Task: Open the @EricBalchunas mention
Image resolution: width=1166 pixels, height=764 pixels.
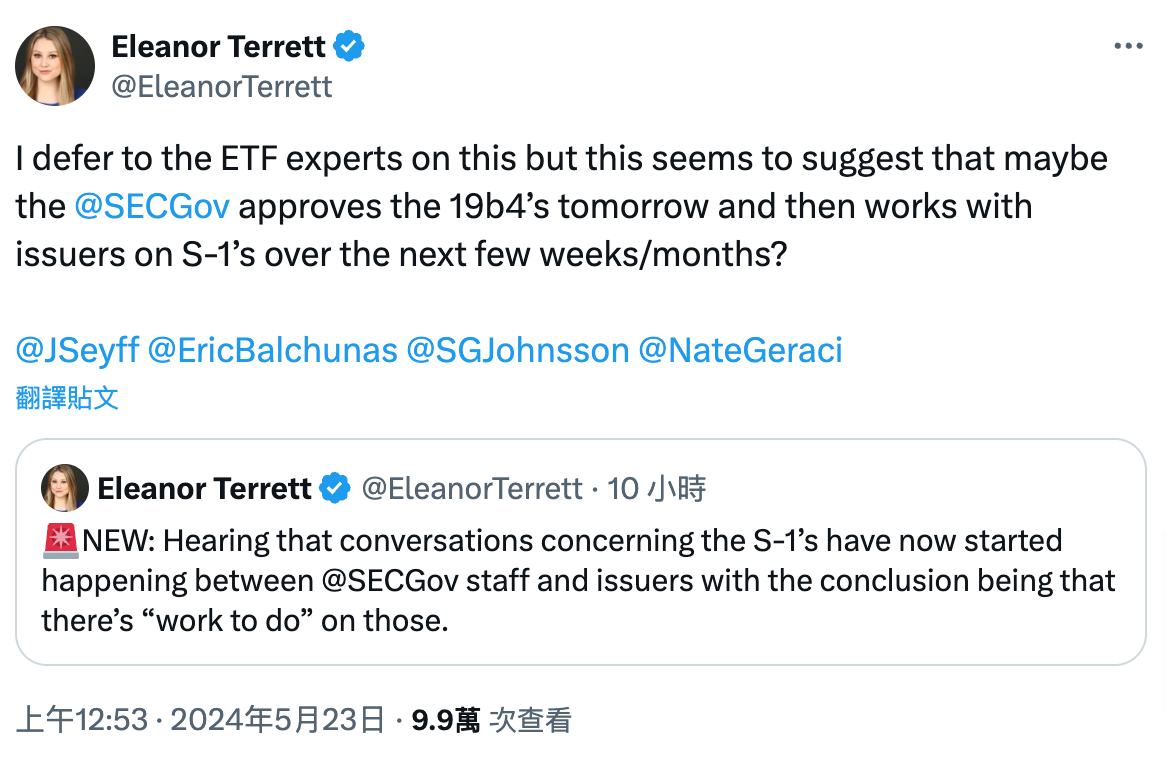Action: [272, 350]
